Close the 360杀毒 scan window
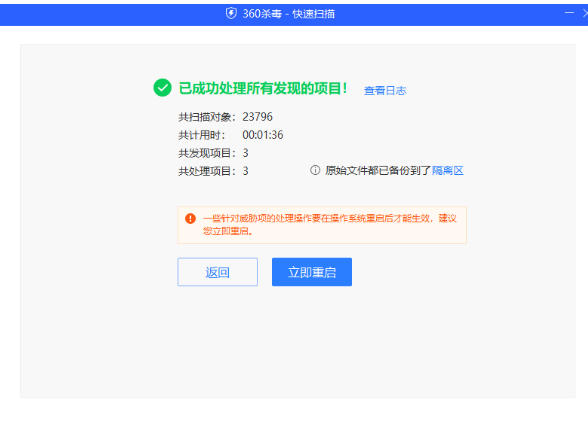The image size is (588, 423). [x=585, y=13]
